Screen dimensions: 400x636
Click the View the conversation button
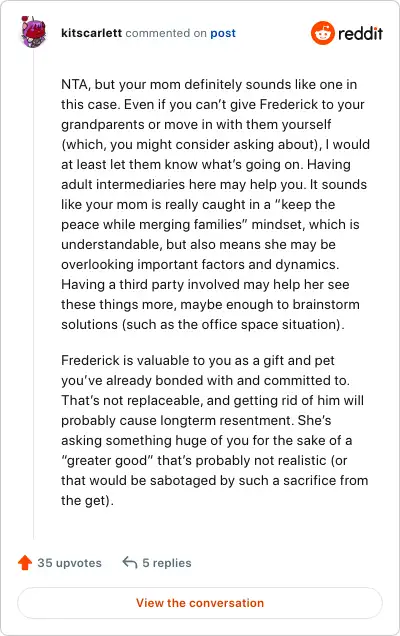pyautogui.click(x=200, y=603)
